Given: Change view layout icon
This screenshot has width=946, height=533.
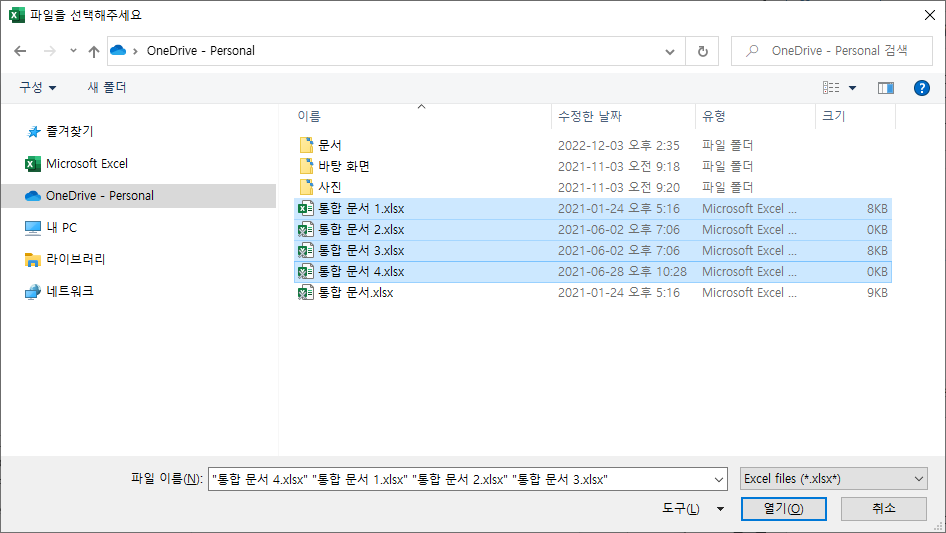Looking at the screenshot, I should coord(831,88).
